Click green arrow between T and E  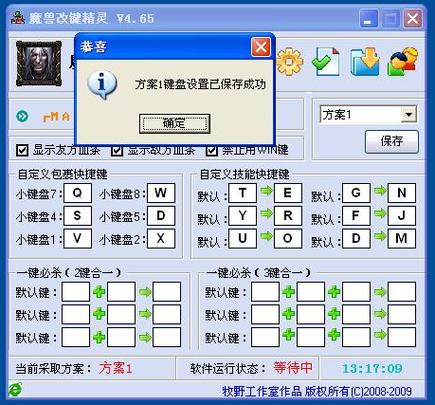click(266, 191)
